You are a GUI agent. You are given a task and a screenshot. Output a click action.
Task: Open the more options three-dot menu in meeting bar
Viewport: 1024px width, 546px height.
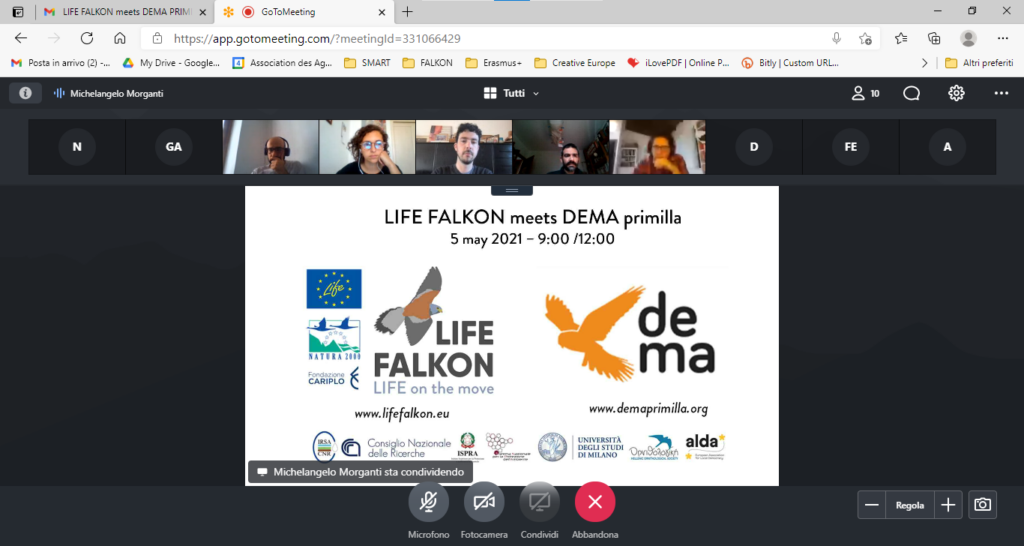pos(1001,93)
